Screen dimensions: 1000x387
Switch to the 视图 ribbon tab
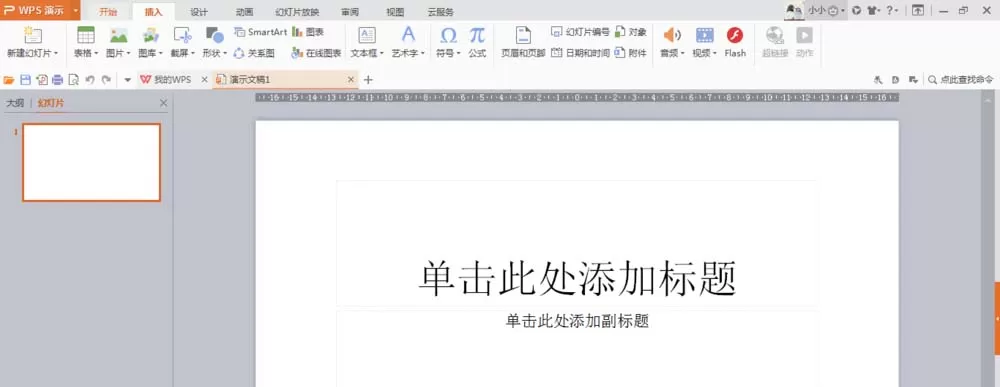coord(395,12)
